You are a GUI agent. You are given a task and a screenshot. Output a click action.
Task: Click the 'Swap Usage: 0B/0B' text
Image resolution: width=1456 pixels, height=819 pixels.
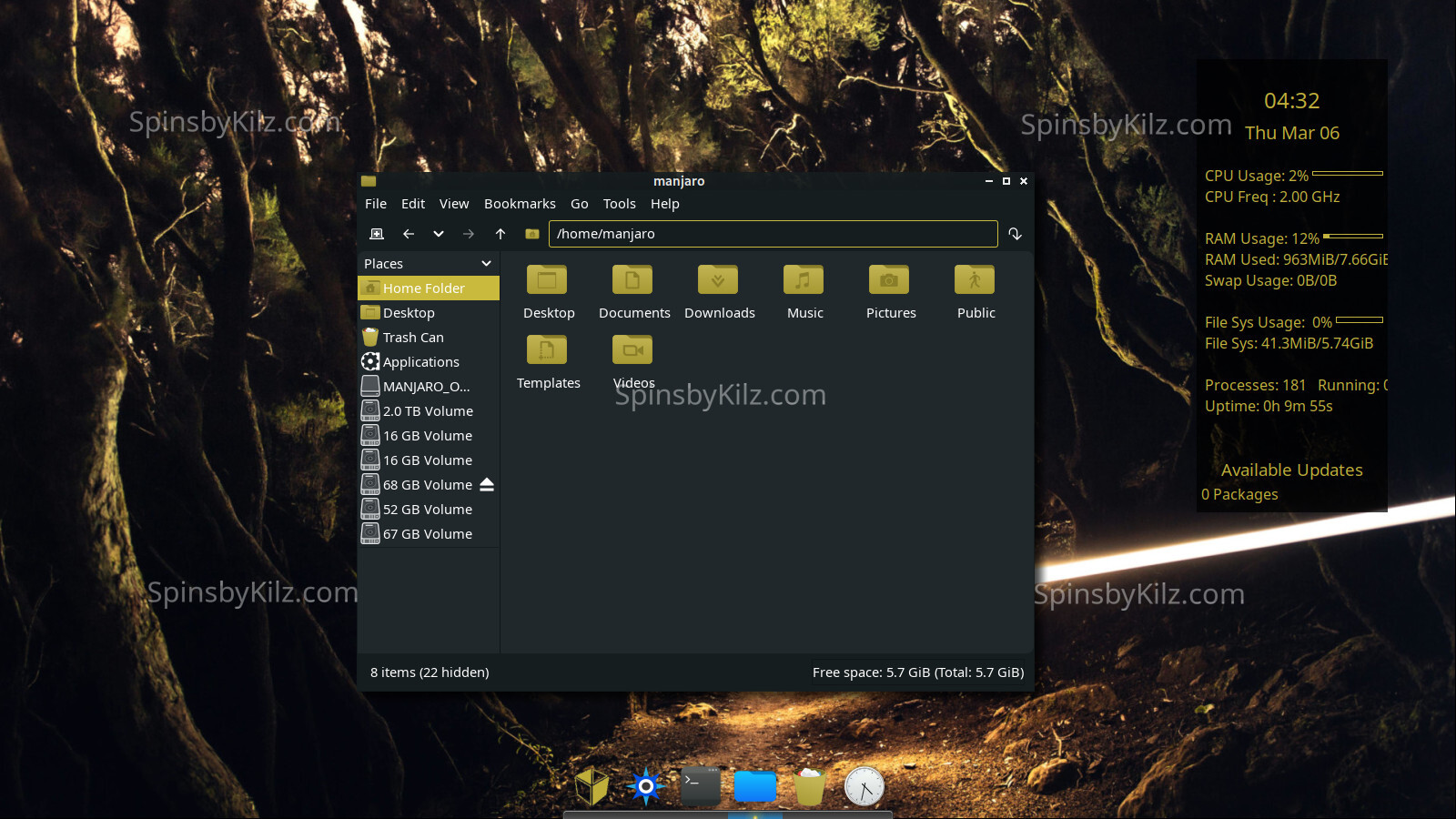click(x=1271, y=281)
